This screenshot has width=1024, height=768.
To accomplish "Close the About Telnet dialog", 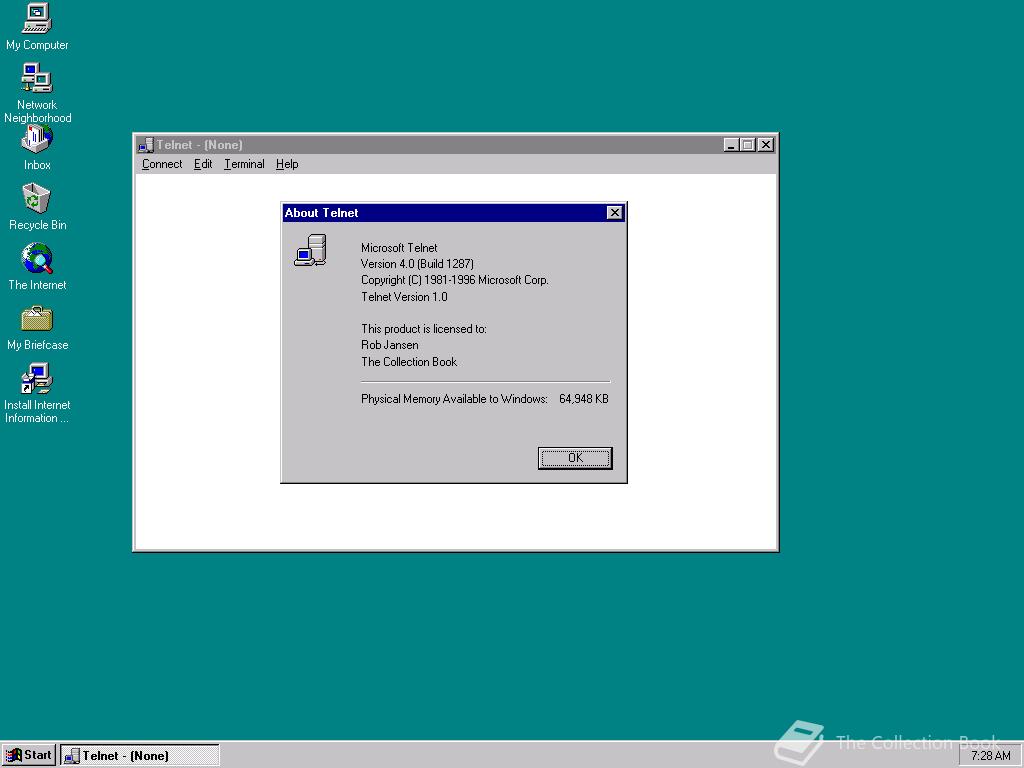I will 615,213.
